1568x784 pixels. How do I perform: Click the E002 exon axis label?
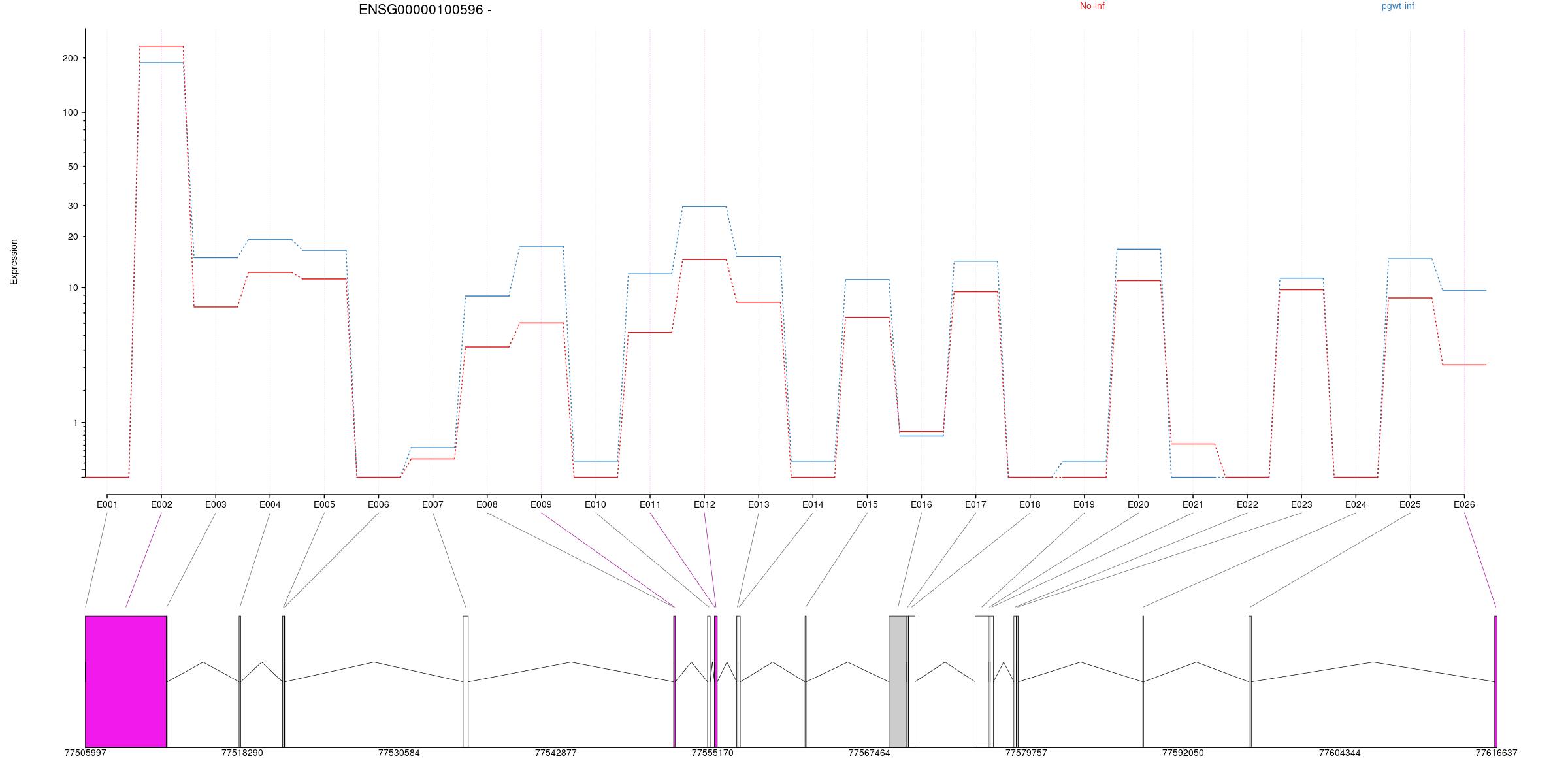(x=161, y=504)
